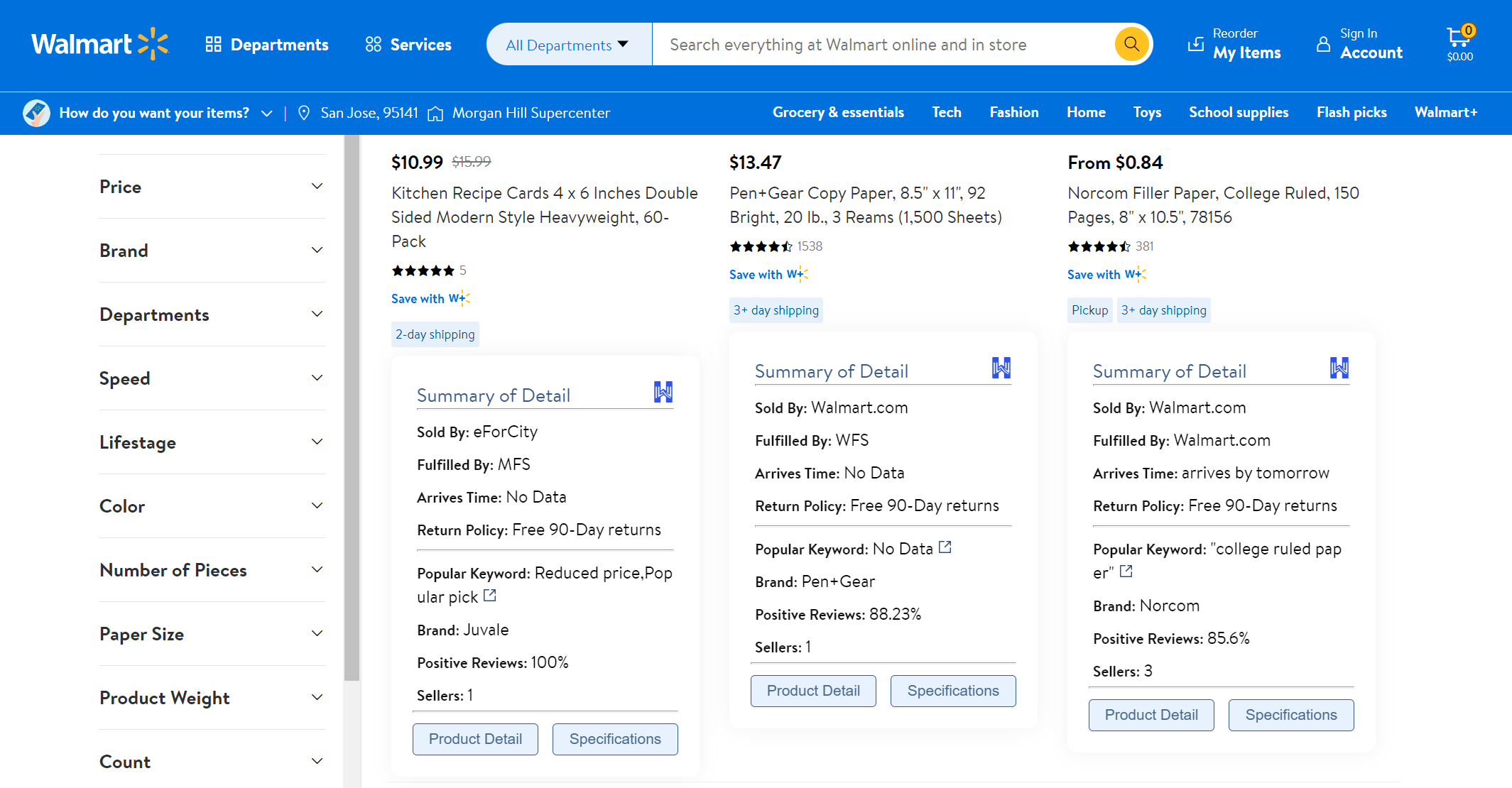Viewport: 1512px width, 788px height.
Task: Click the store icon beside Morgan Hill Supercenter
Action: [435, 114]
